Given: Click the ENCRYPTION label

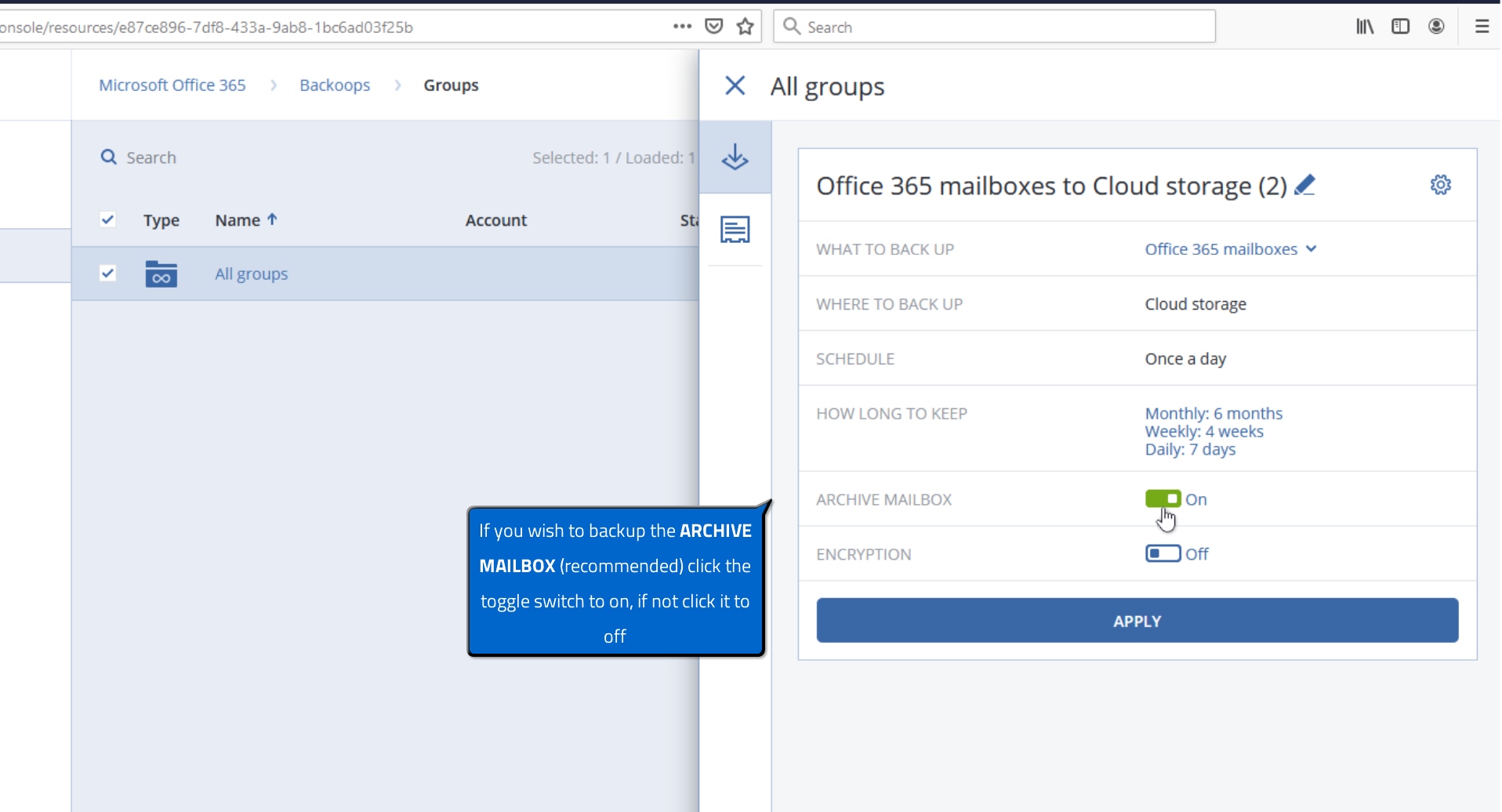Looking at the screenshot, I should pyautogui.click(x=863, y=554).
